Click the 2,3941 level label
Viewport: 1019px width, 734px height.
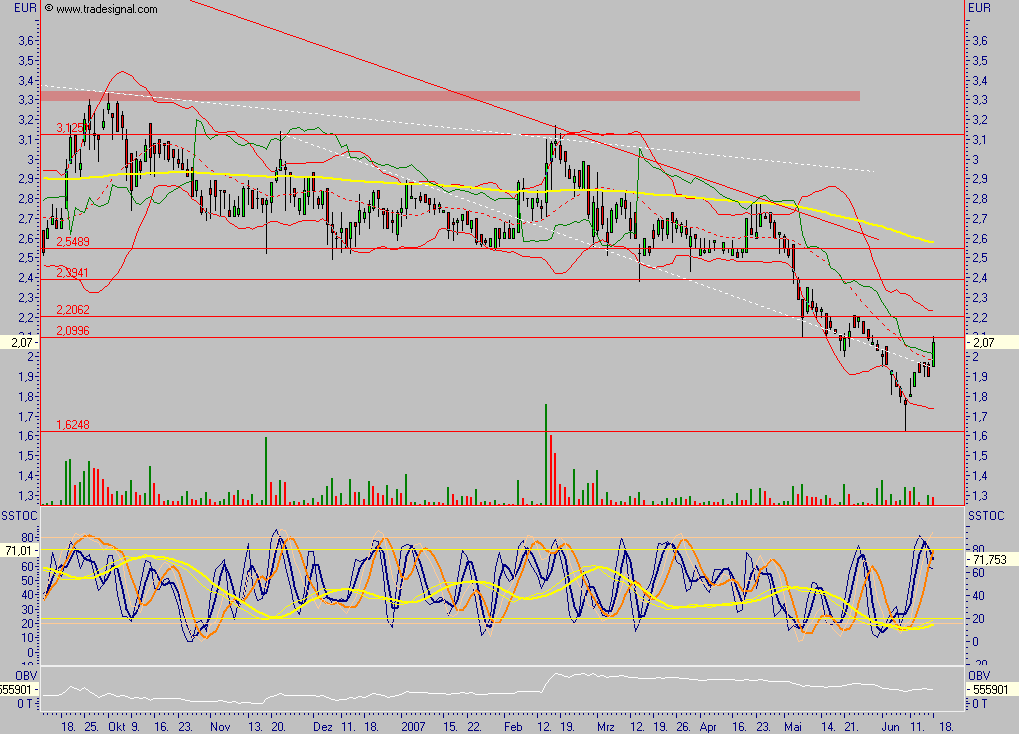73,273
